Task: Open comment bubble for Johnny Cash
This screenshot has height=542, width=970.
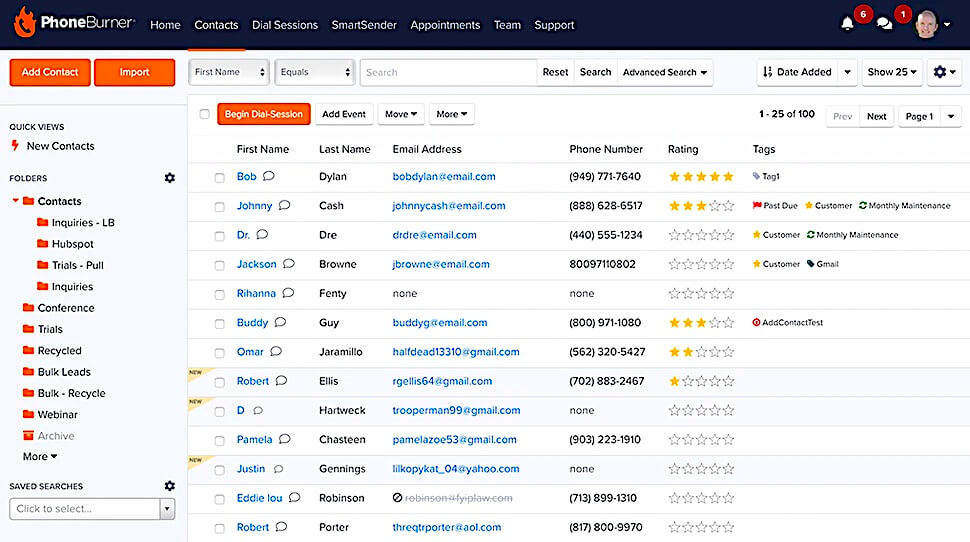Action: (x=285, y=205)
